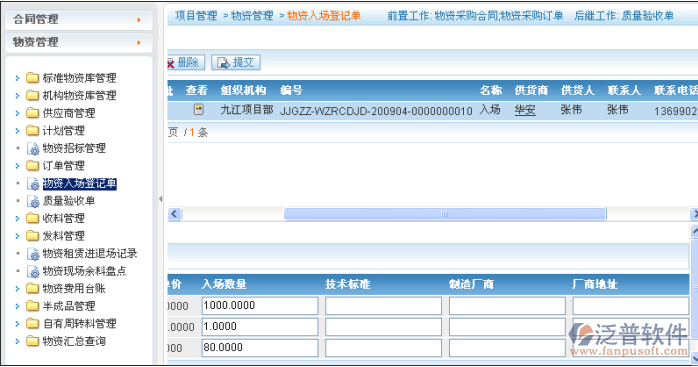Click the 物资租赁进退场记录 page icon

point(33,254)
